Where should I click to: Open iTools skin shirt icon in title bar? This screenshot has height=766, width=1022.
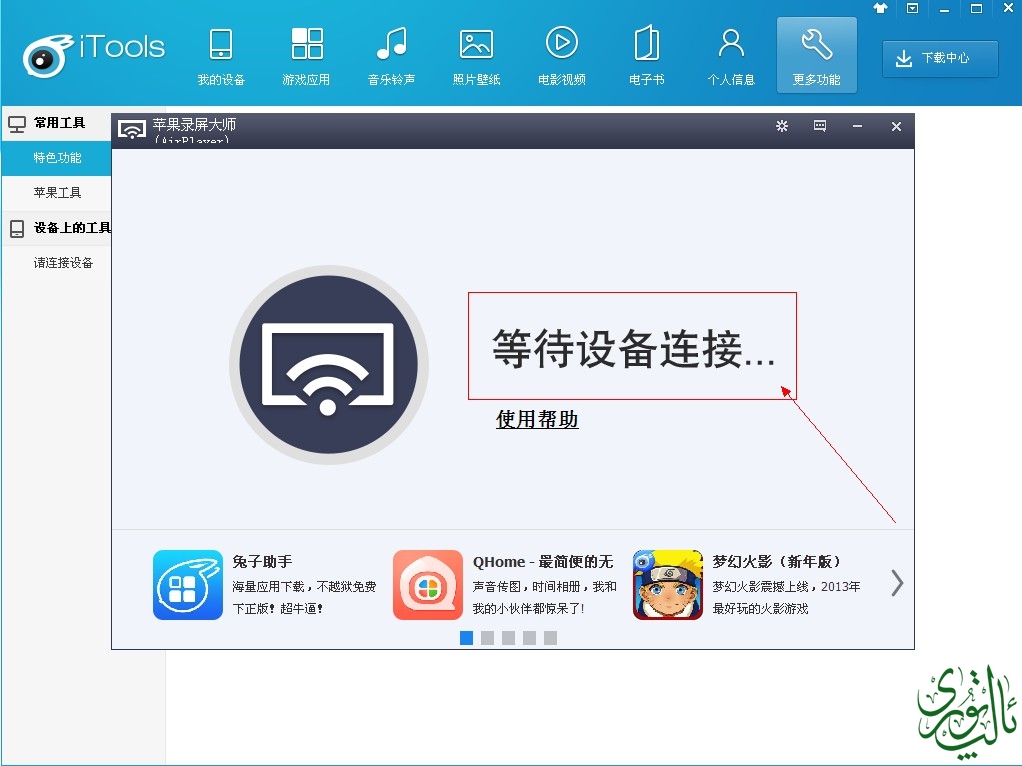point(880,8)
